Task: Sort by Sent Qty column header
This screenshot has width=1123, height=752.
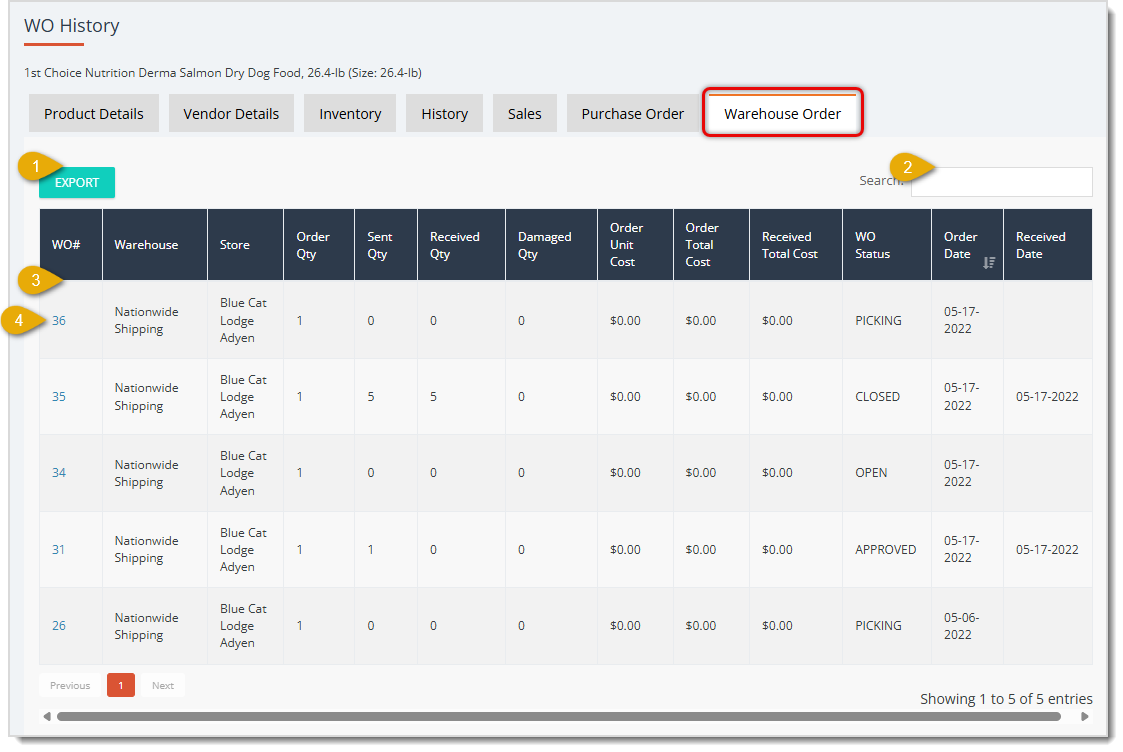Action: click(386, 244)
